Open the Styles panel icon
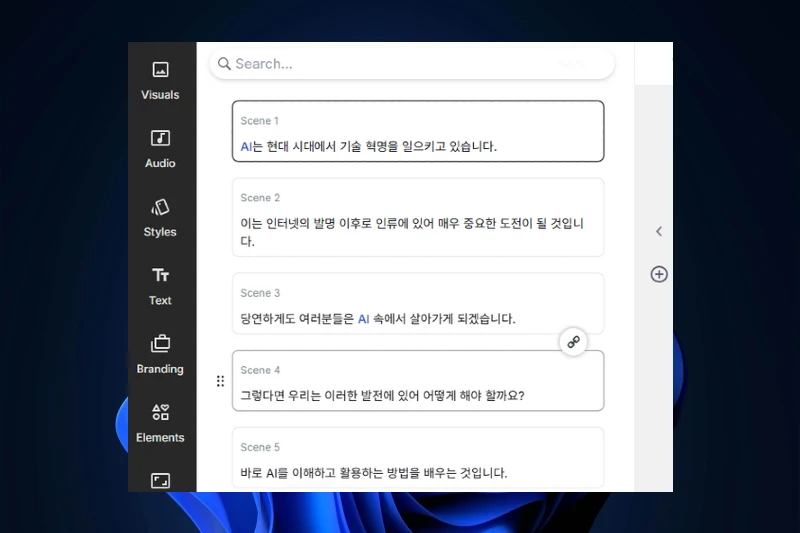Screen dimensions: 800x533 [160, 207]
